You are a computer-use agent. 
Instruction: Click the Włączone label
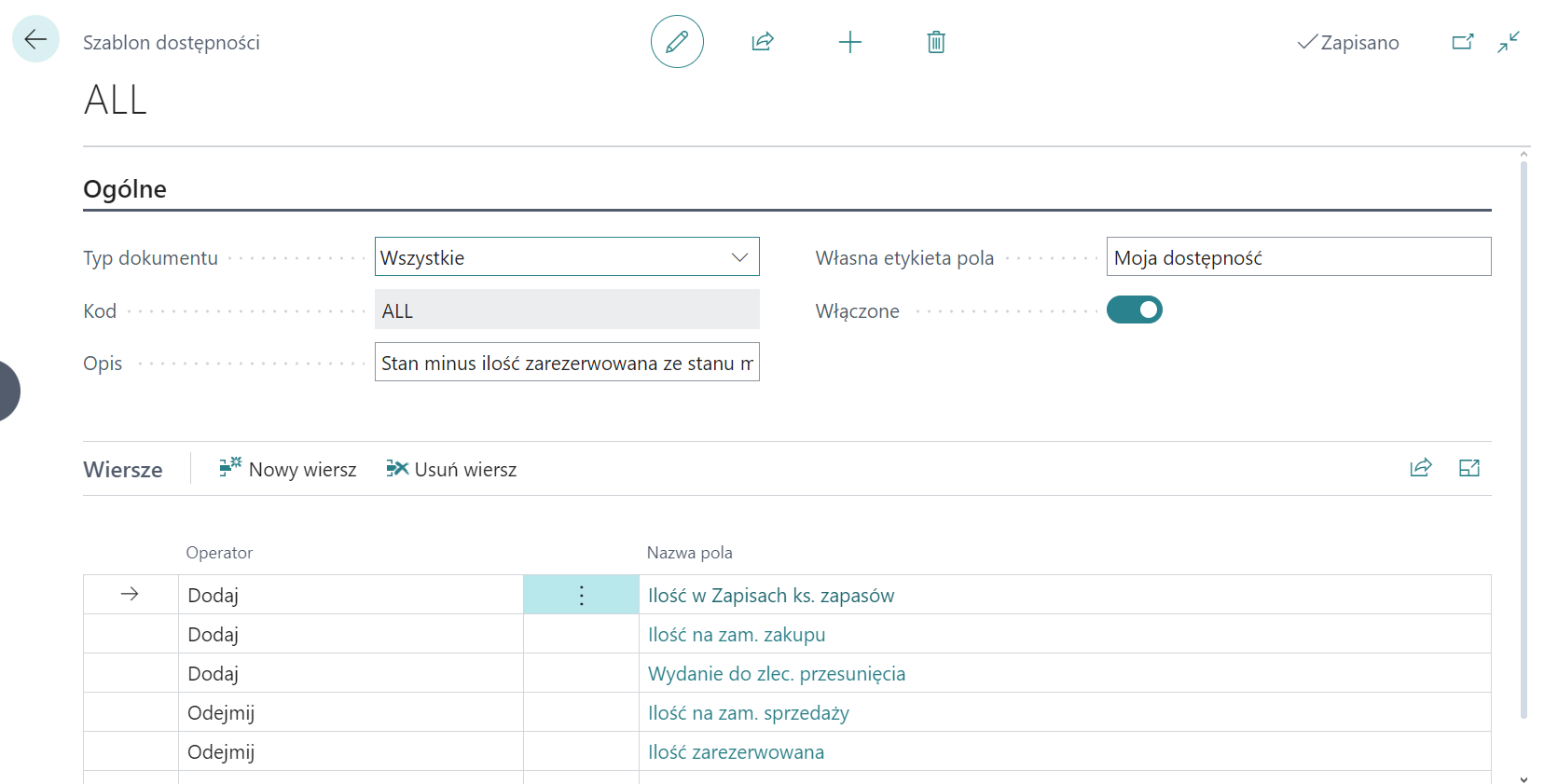click(x=858, y=310)
